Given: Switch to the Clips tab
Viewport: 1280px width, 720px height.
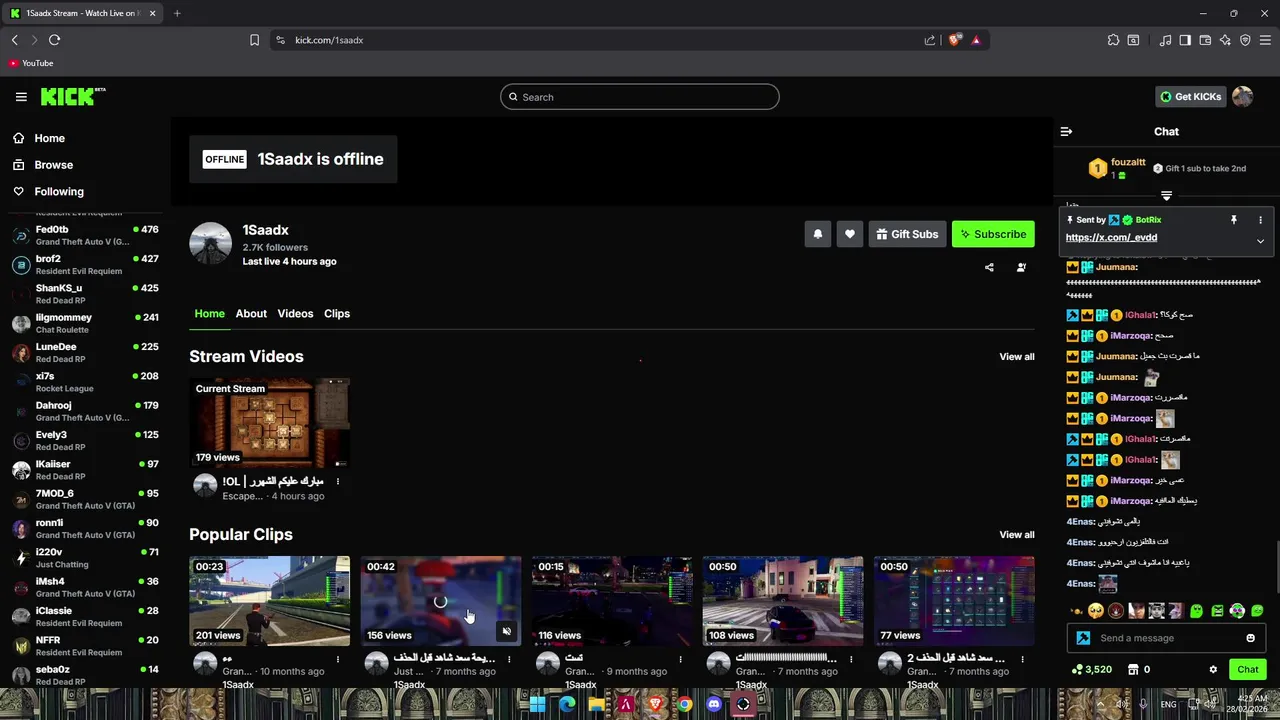Looking at the screenshot, I should tap(337, 314).
